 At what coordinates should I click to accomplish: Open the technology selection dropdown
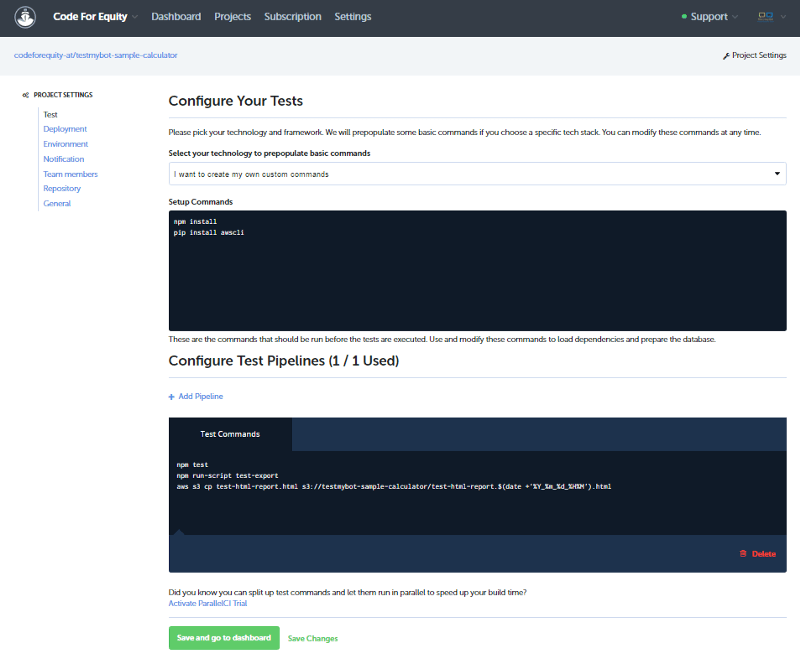477,174
